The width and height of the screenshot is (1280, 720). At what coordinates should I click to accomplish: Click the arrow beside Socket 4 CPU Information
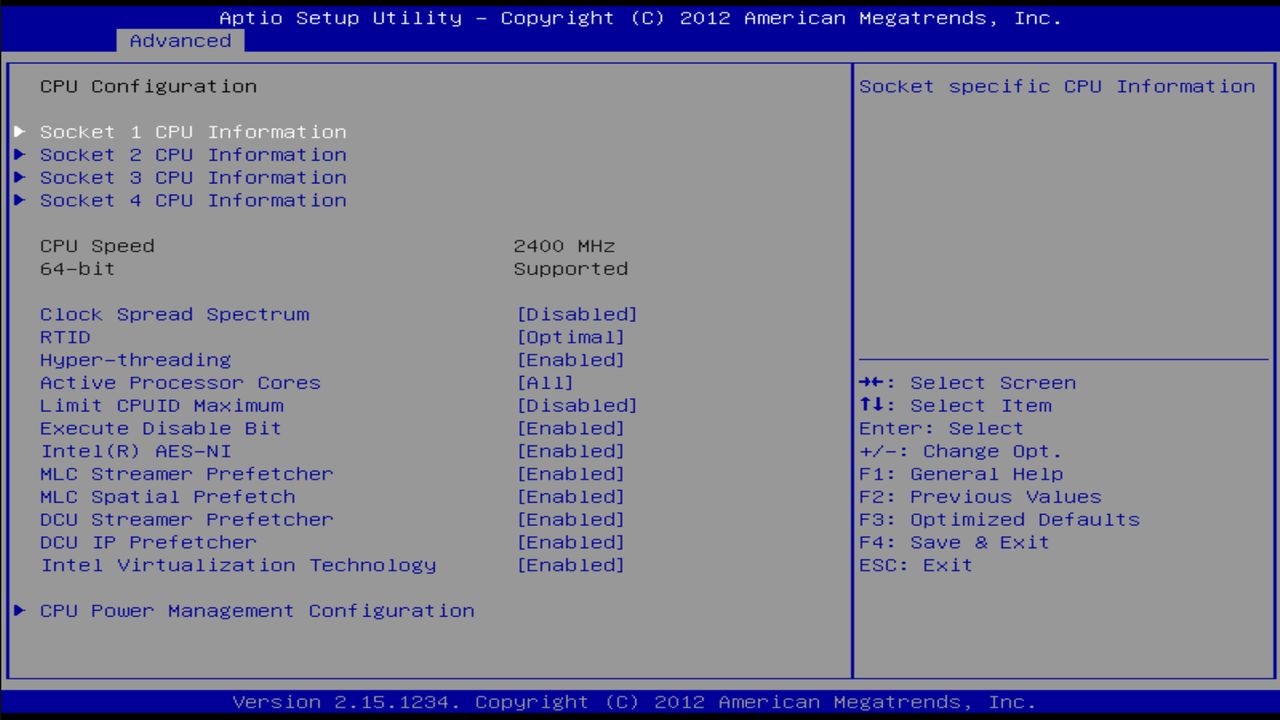[x=20, y=201]
